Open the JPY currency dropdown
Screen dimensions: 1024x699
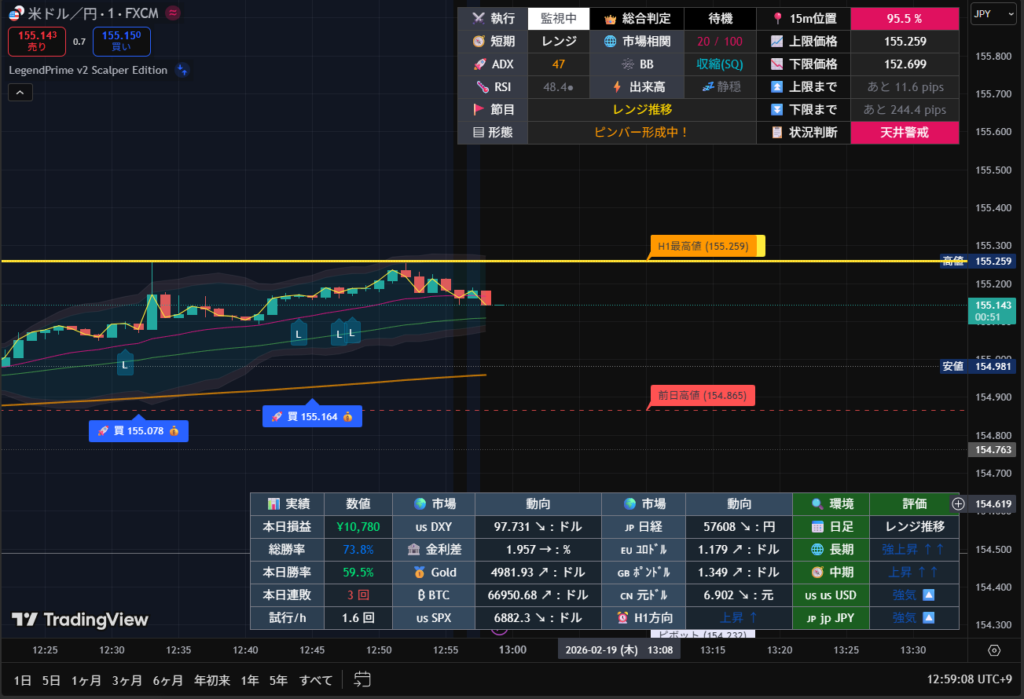click(x=993, y=14)
